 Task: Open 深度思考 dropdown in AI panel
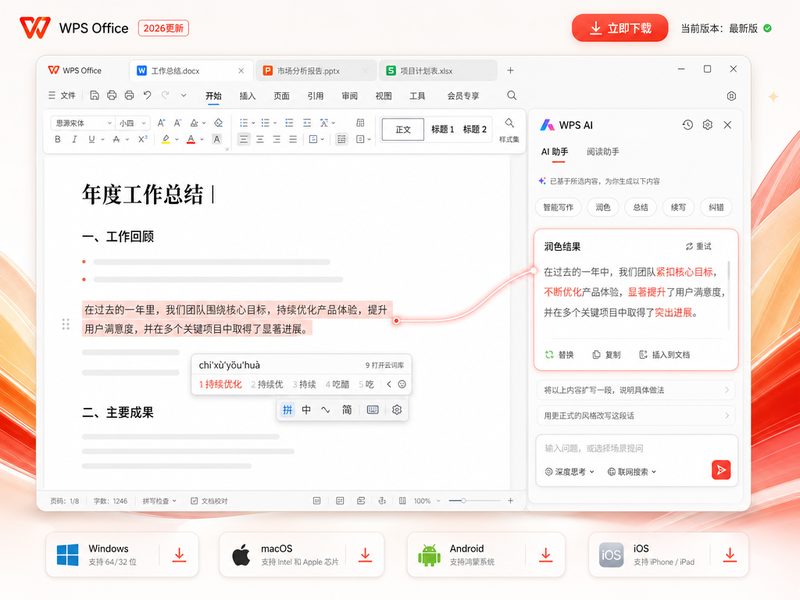point(570,472)
